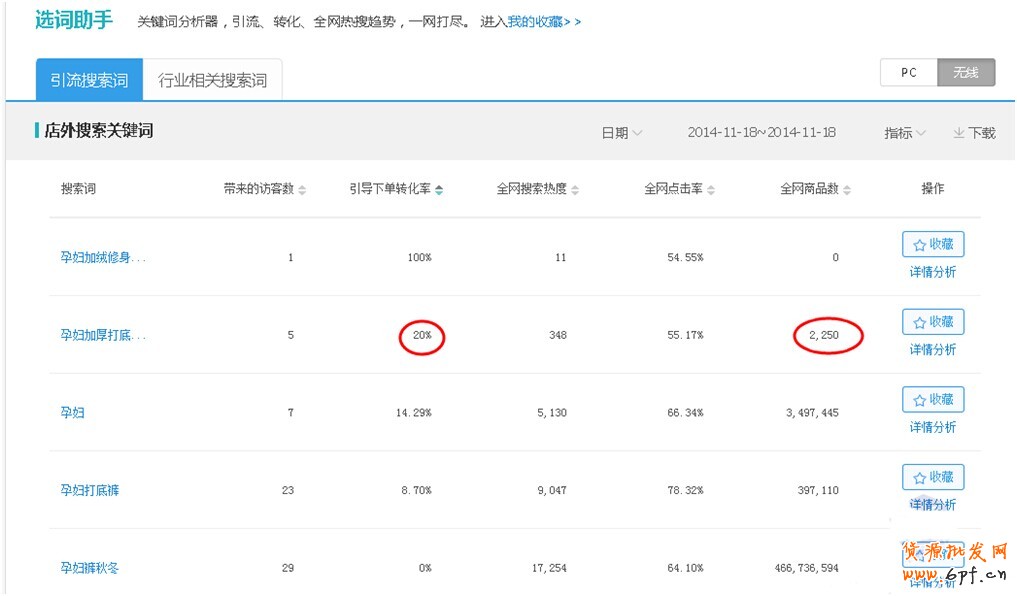
Task: Favorite the 孕妇 keyword with 收藏
Action: 933,399
